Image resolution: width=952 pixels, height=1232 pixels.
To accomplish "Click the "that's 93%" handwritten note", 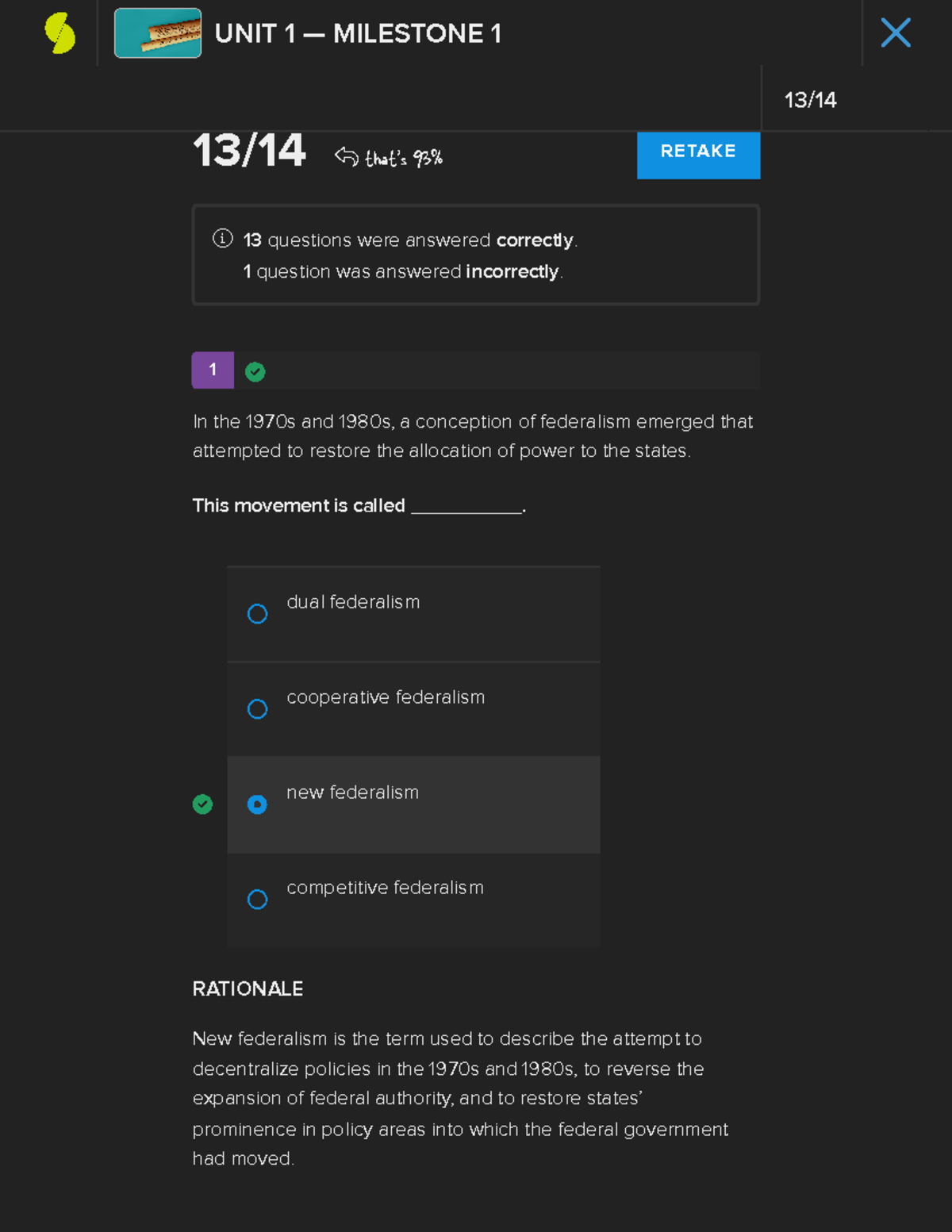I will [404, 158].
